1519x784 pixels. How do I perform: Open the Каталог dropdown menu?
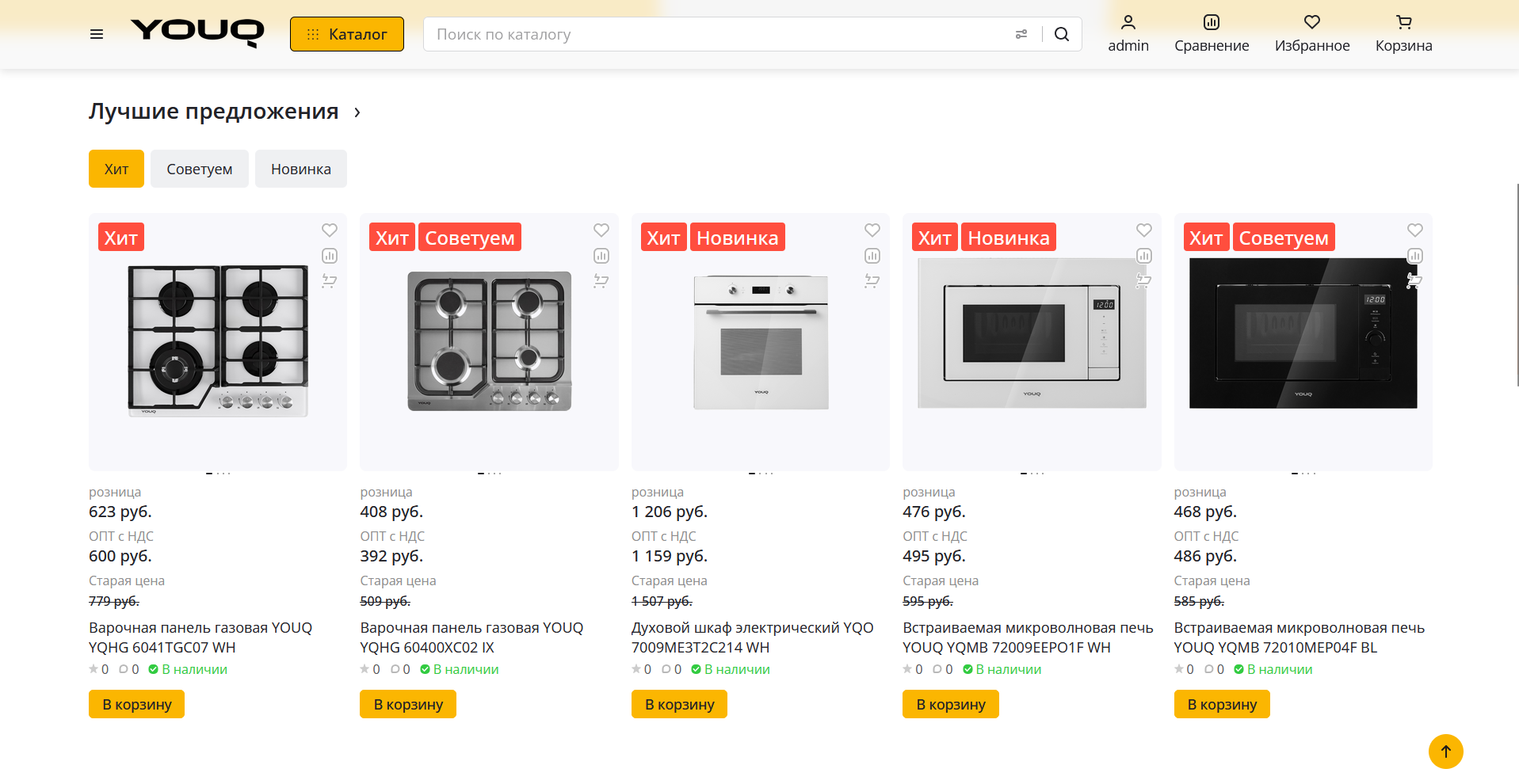pos(347,34)
